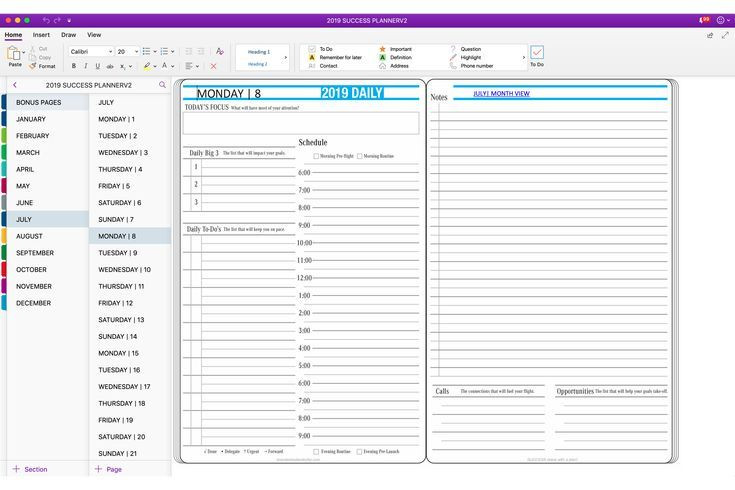Click inside the Today's Focus box
The width and height of the screenshot is (735, 490).
[x=301, y=123]
